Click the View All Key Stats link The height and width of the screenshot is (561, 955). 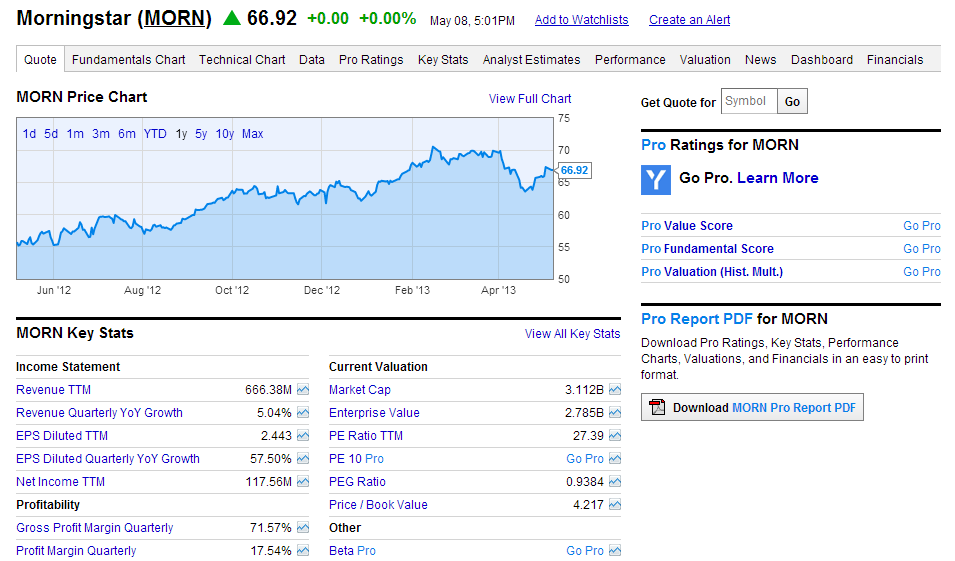572,334
